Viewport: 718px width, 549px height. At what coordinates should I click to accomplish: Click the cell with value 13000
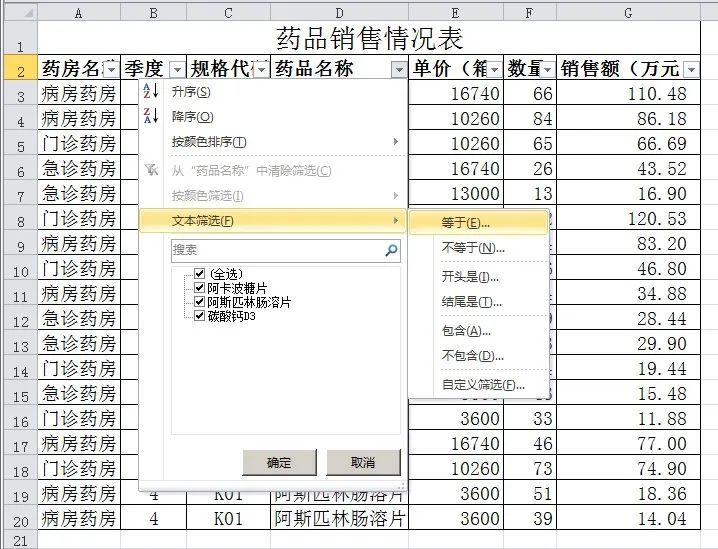(456, 193)
